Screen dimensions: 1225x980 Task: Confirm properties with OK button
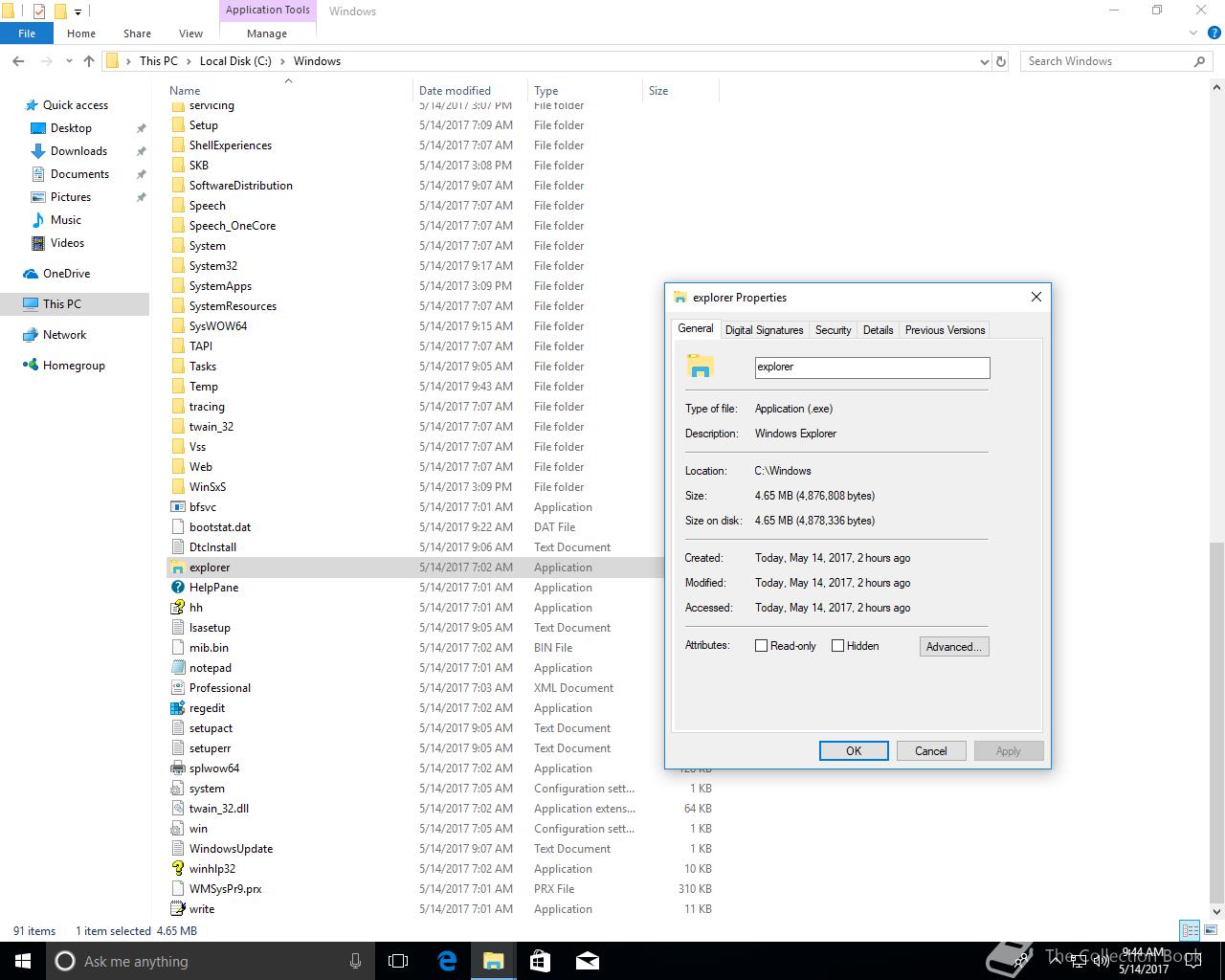854,751
